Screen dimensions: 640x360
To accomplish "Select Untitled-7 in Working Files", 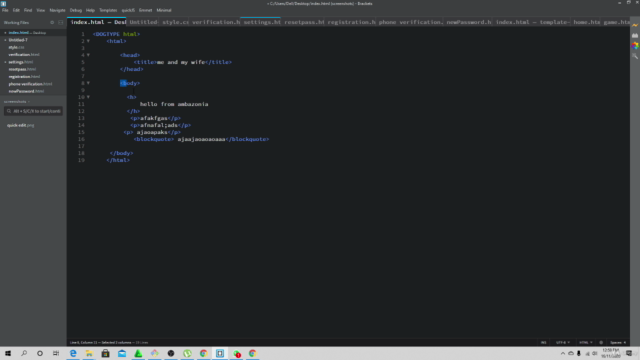I will click(x=18, y=40).
